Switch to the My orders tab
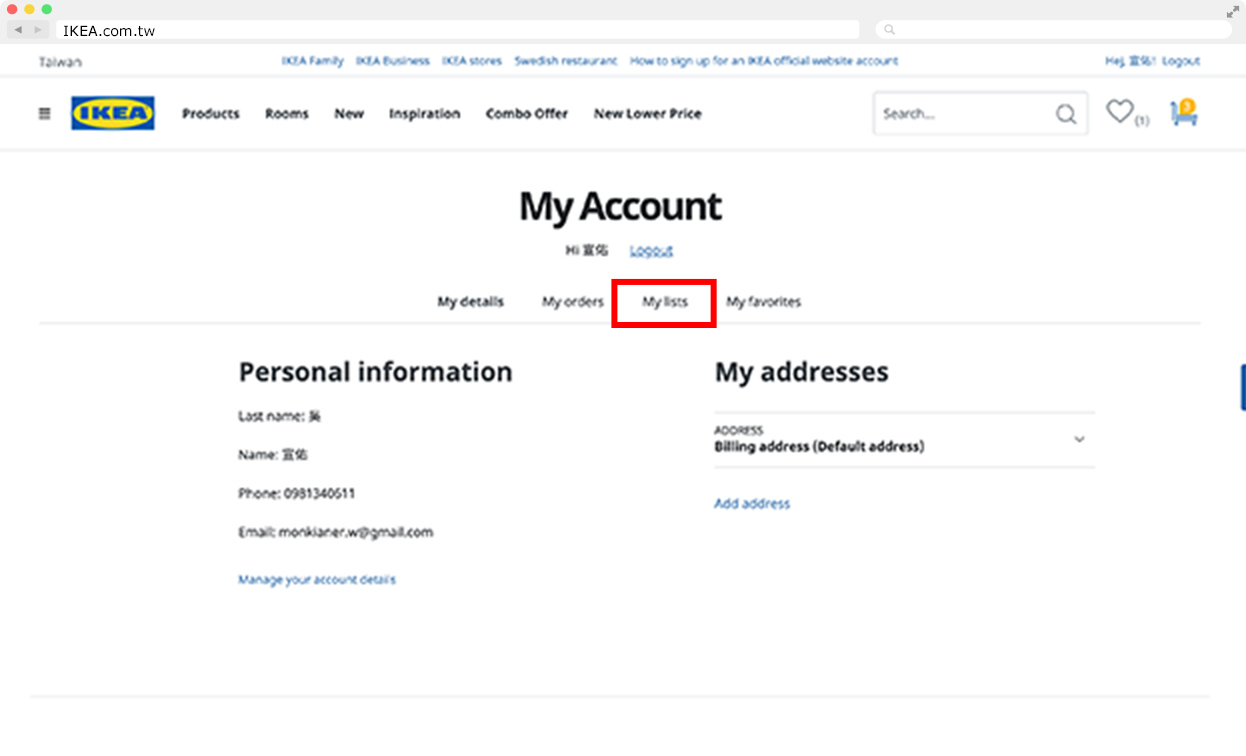 click(x=573, y=302)
